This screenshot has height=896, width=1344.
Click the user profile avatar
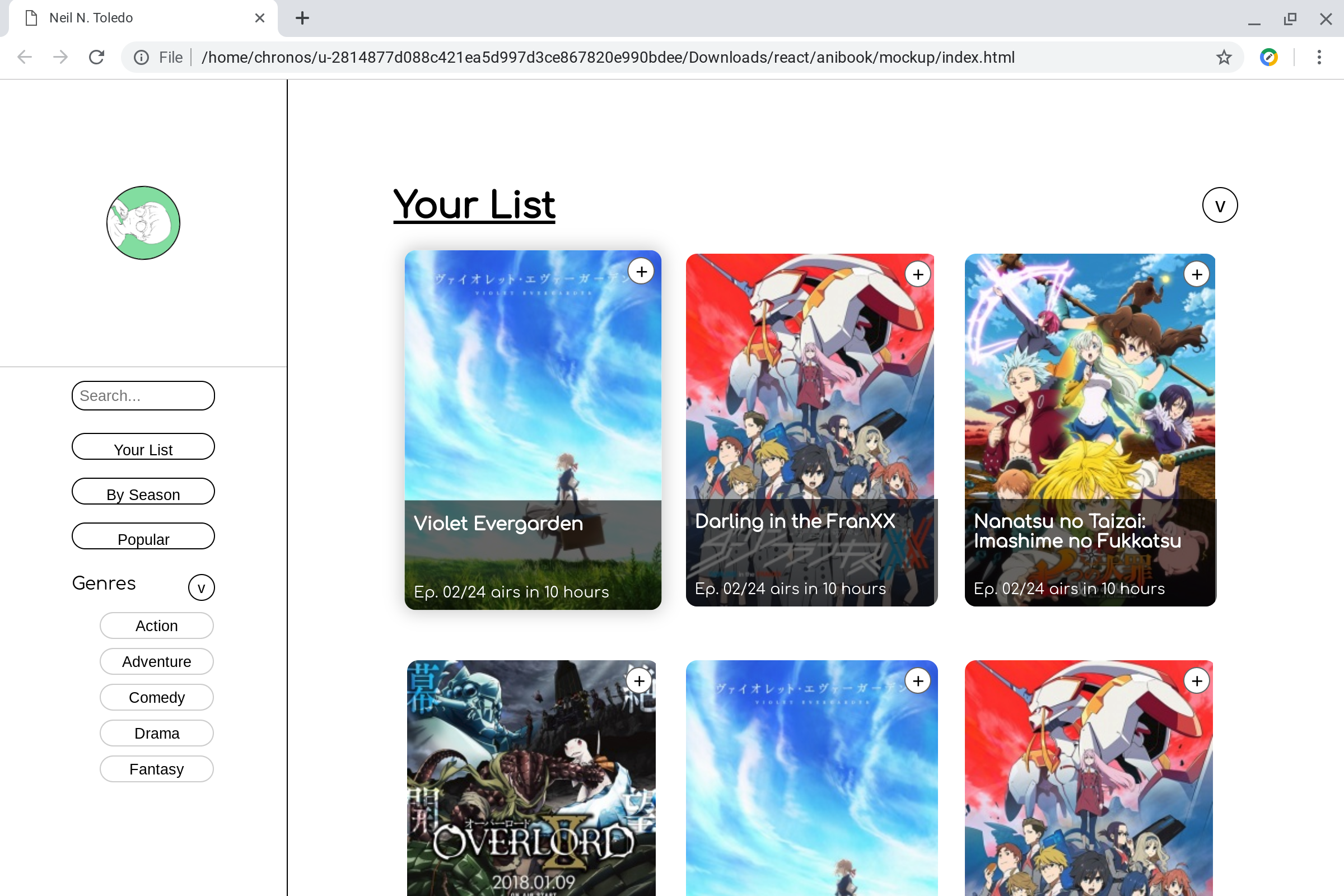click(x=143, y=223)
